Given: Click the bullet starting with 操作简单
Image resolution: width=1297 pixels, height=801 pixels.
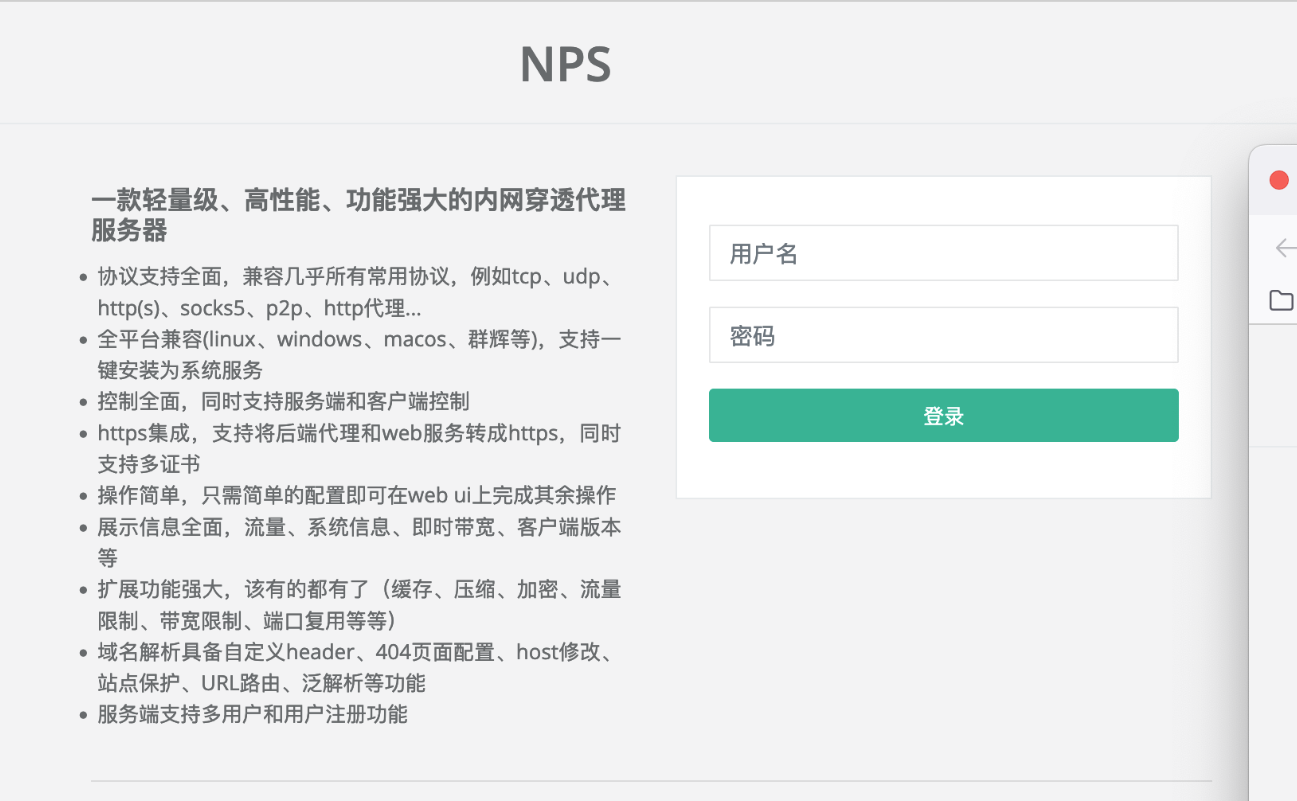Looking at the screenshot, I should (x=356, y=496).
